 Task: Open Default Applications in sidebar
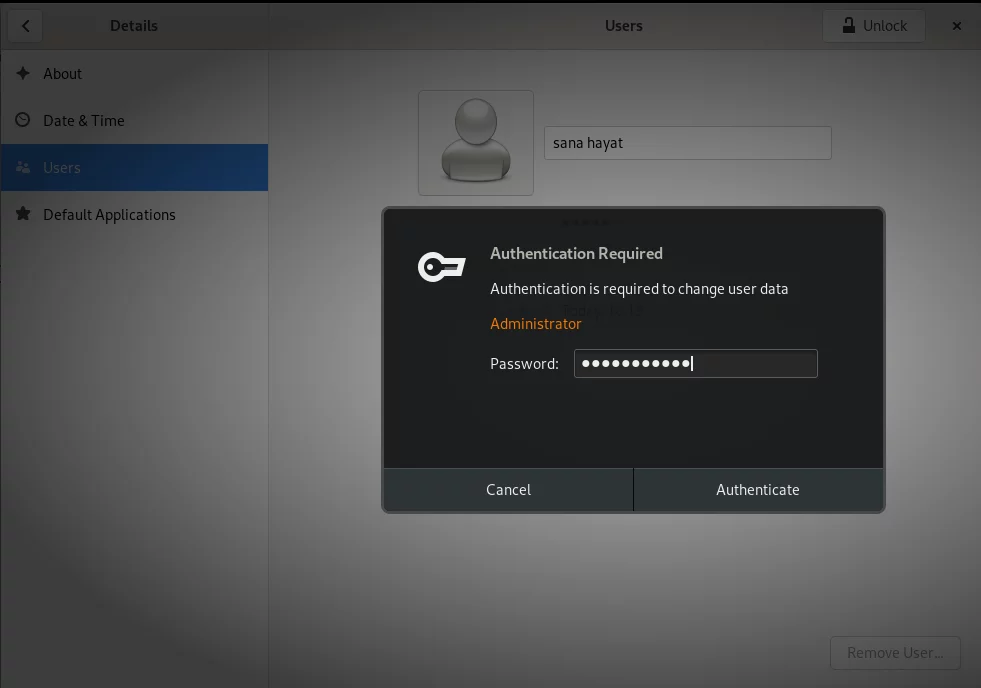[135, 215]
